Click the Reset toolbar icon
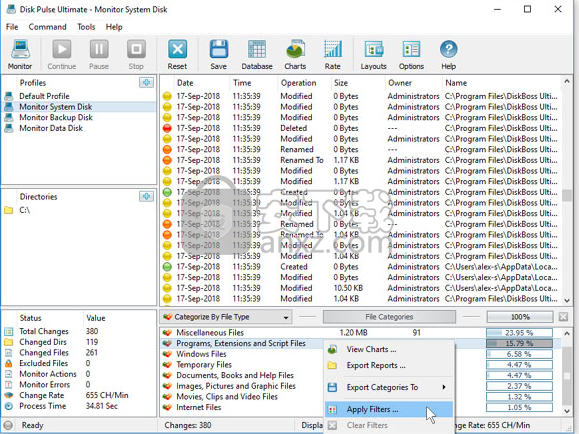The height and width of the screenshot is (434, 579). click(177, 55)
